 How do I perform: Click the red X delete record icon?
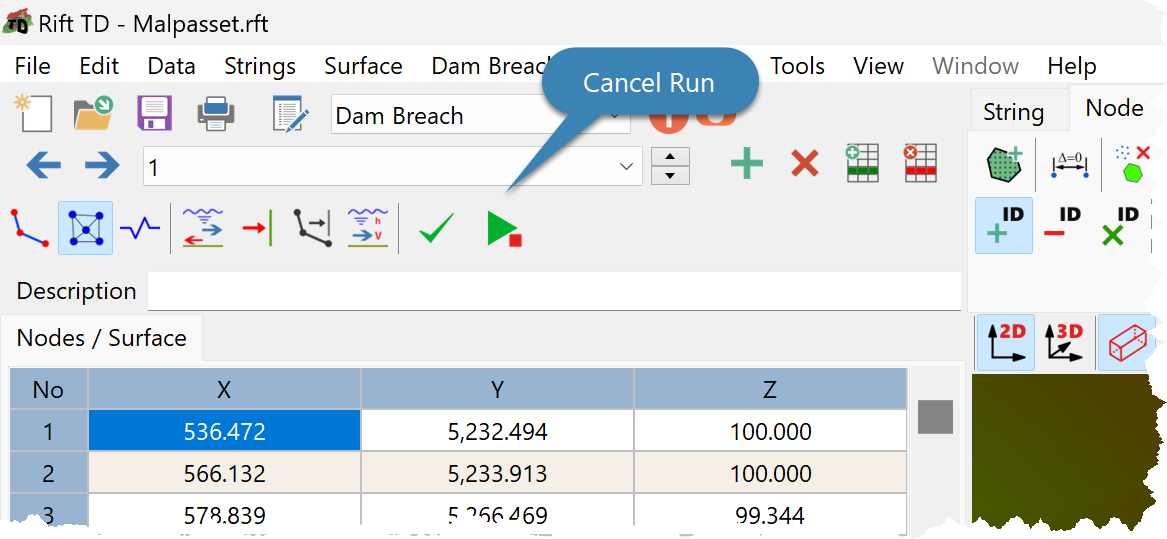pos(805,162)
